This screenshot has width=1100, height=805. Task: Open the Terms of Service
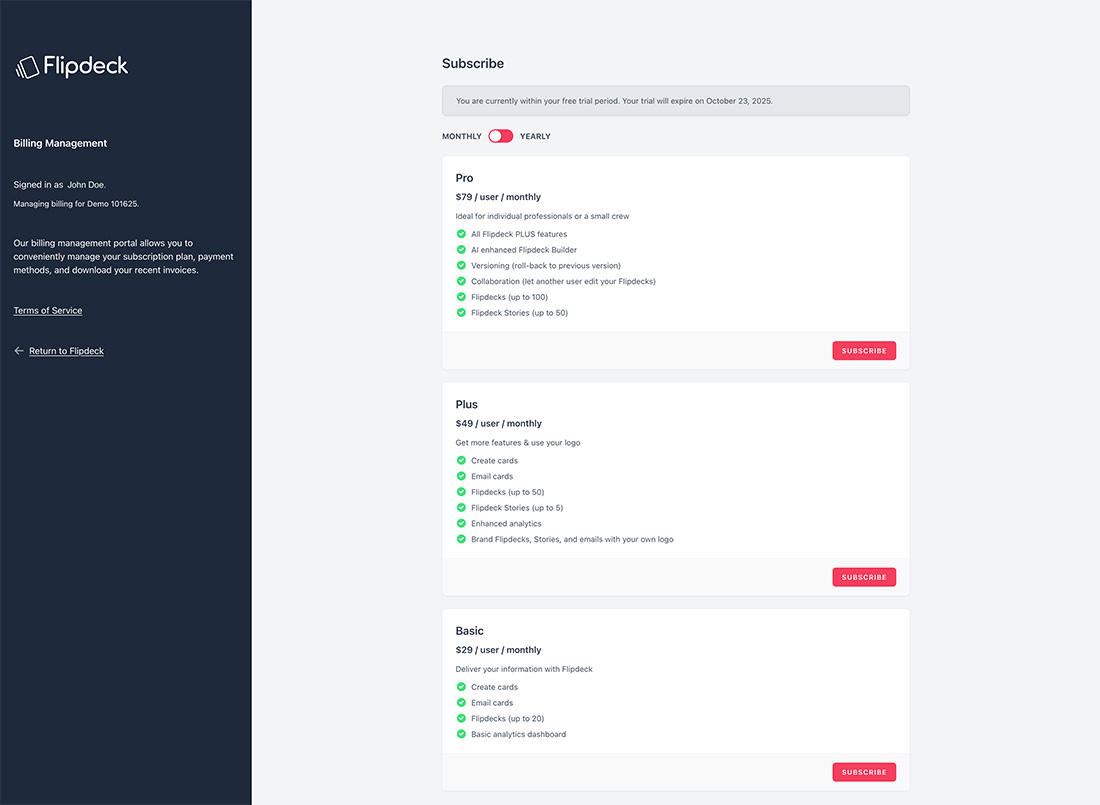[x=47, y=310]
